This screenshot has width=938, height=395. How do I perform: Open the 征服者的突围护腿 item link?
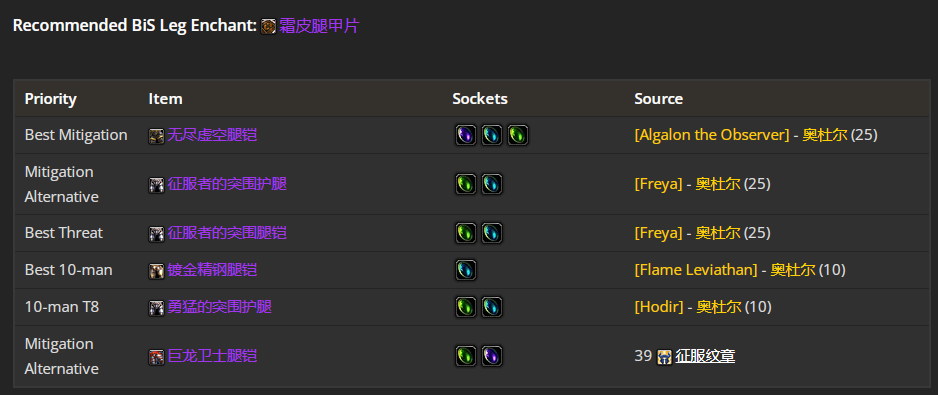pos(227,184)
